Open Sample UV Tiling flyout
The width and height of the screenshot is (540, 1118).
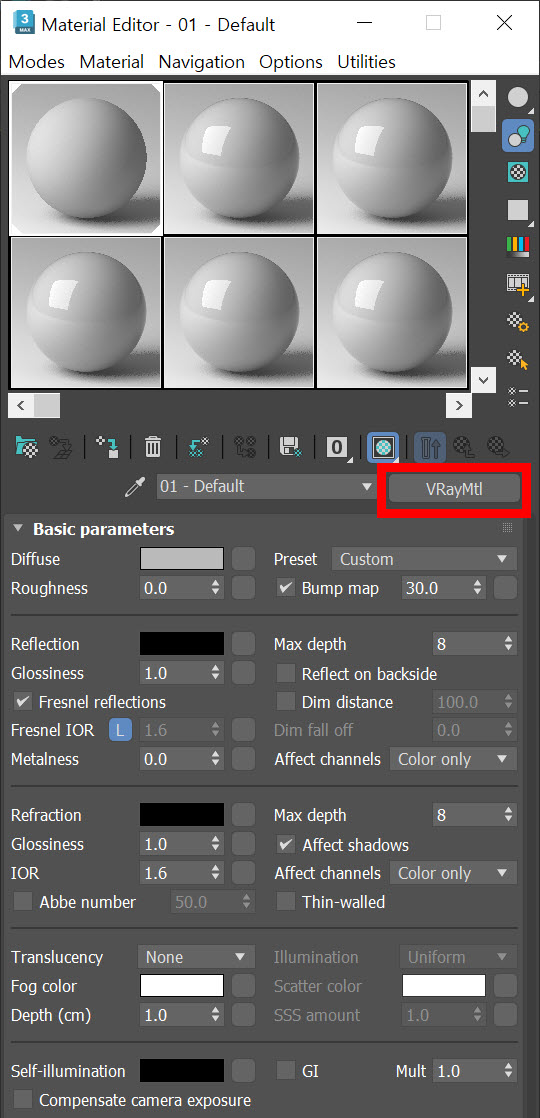pos(518,210)
